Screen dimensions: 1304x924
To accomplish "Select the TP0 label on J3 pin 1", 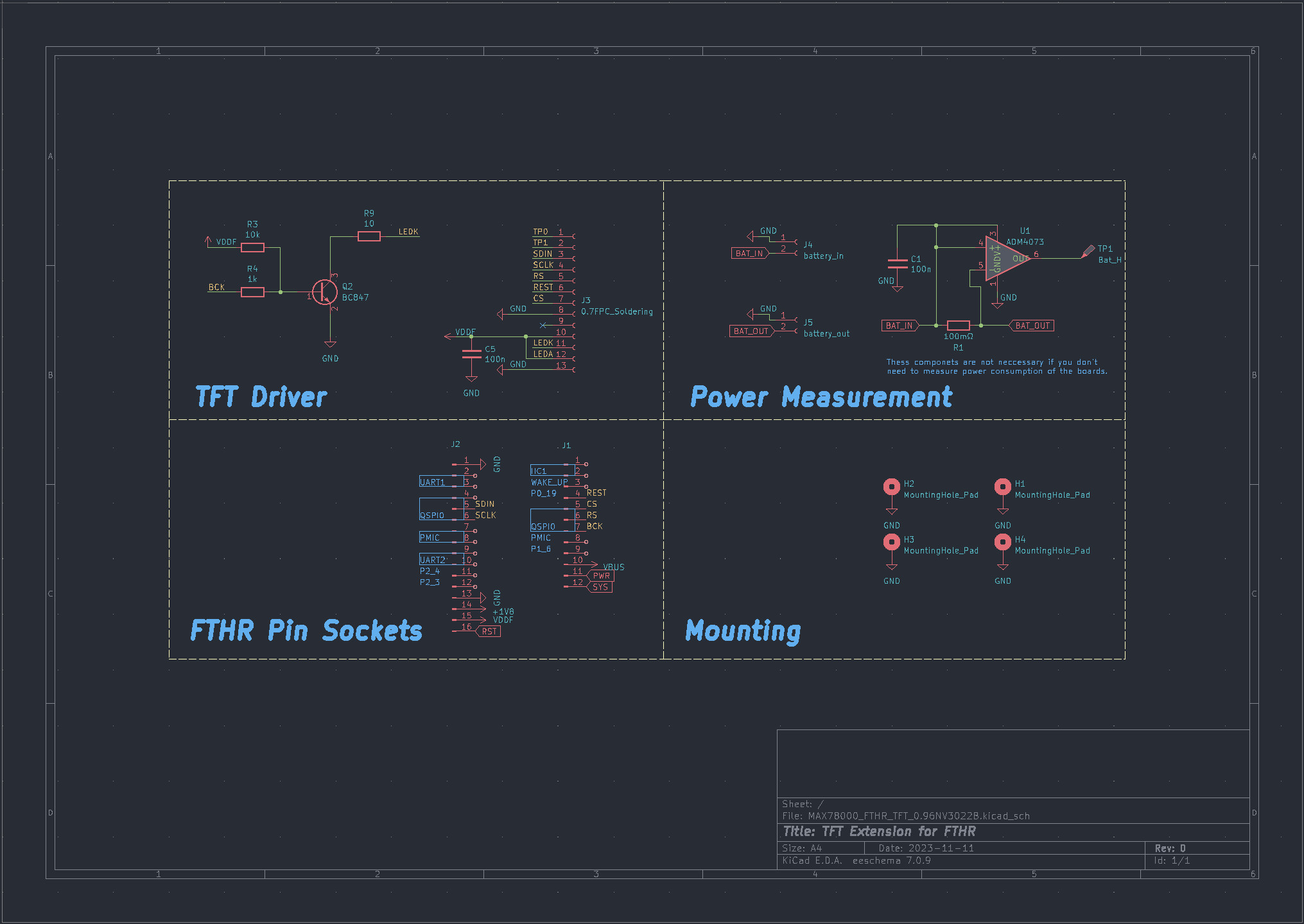I will pos(541,232).
